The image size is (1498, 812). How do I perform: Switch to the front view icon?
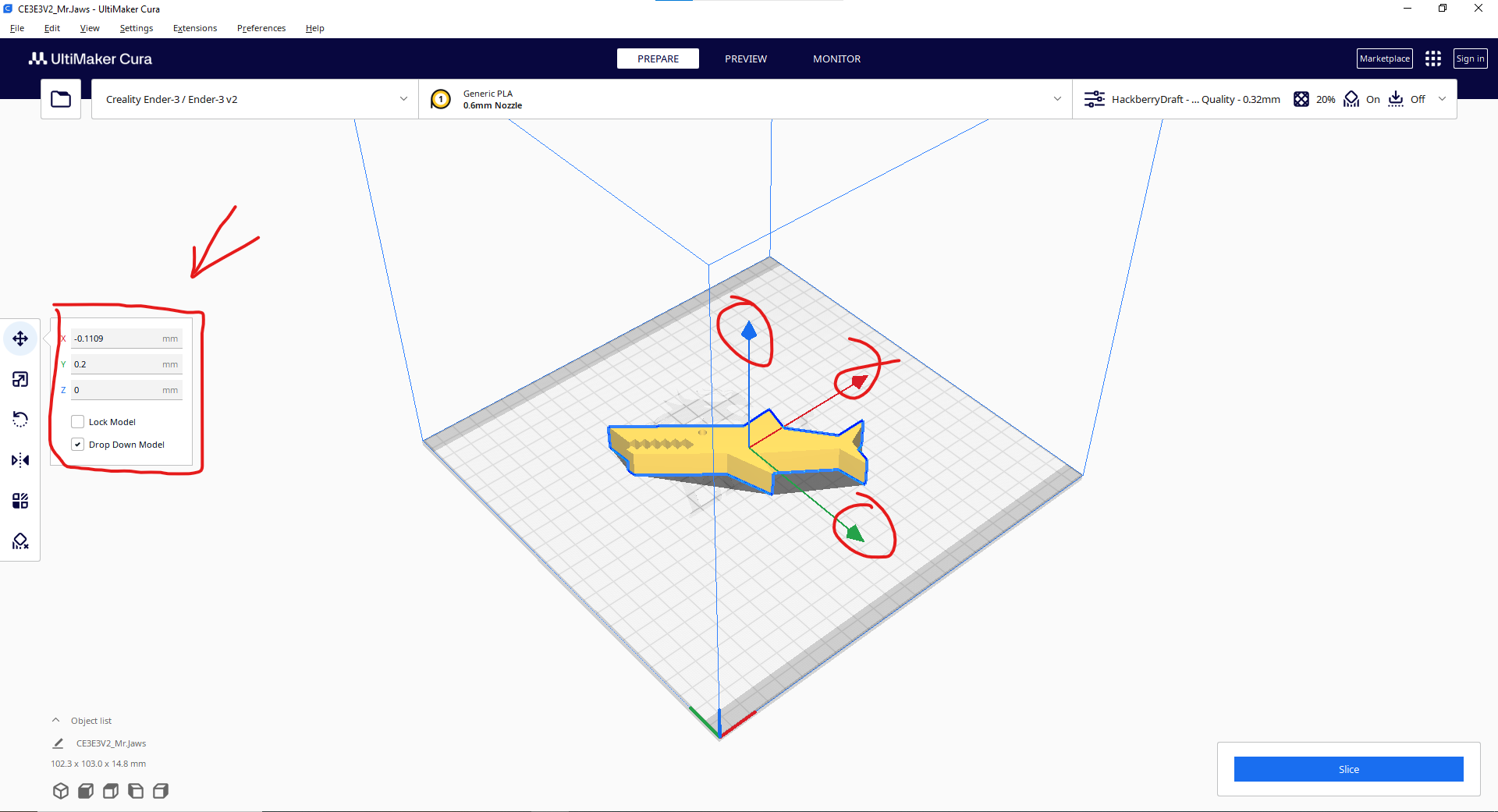point(86,791)
